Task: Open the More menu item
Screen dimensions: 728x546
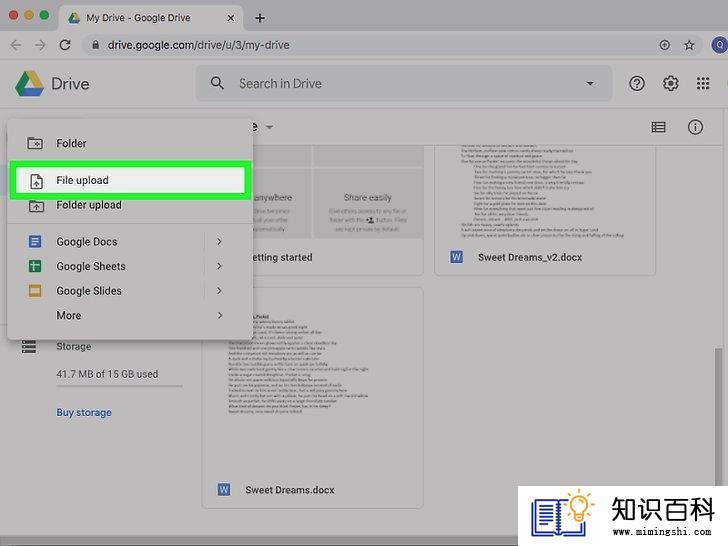Action: pyautogui.click(x=130, y=315)
